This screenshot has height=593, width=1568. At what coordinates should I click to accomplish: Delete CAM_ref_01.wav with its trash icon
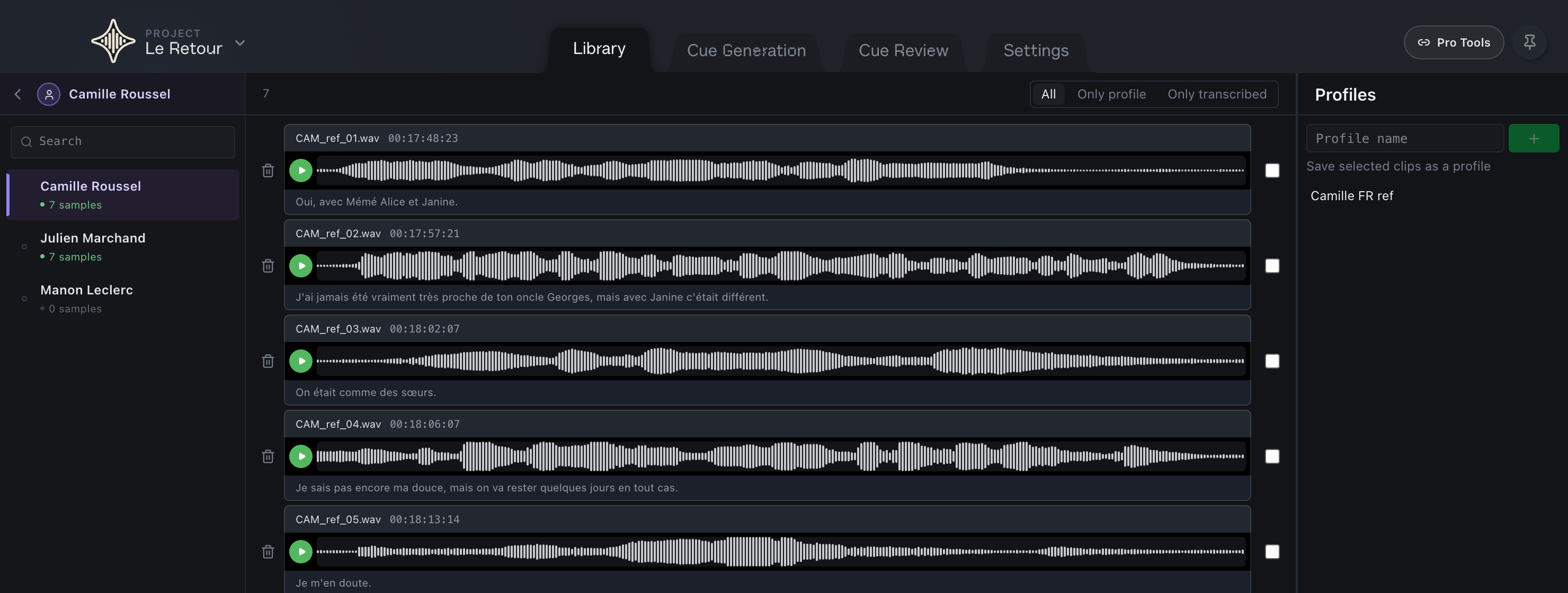click(268, 170)
